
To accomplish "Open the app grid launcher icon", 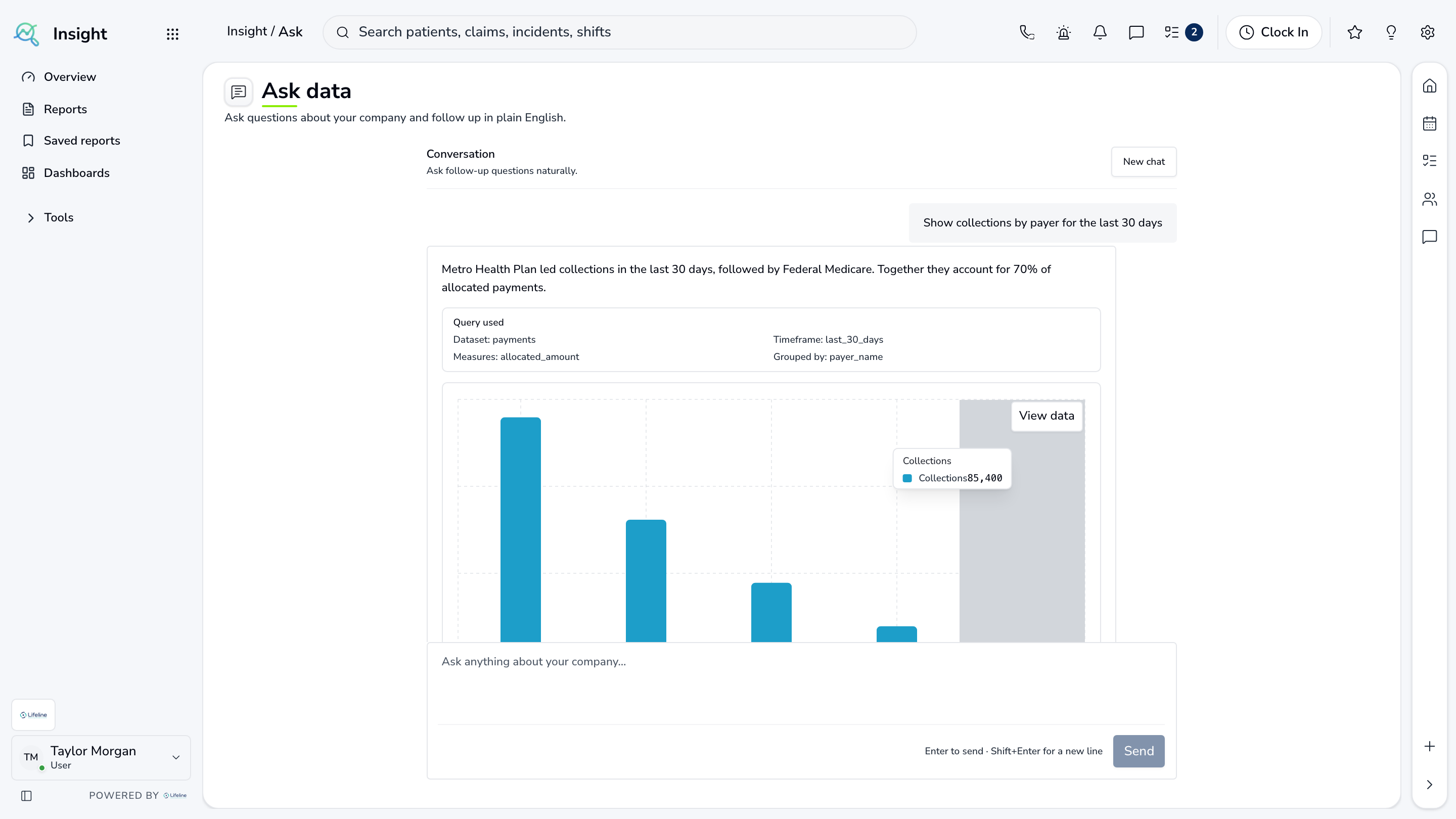I will (172, 34).
